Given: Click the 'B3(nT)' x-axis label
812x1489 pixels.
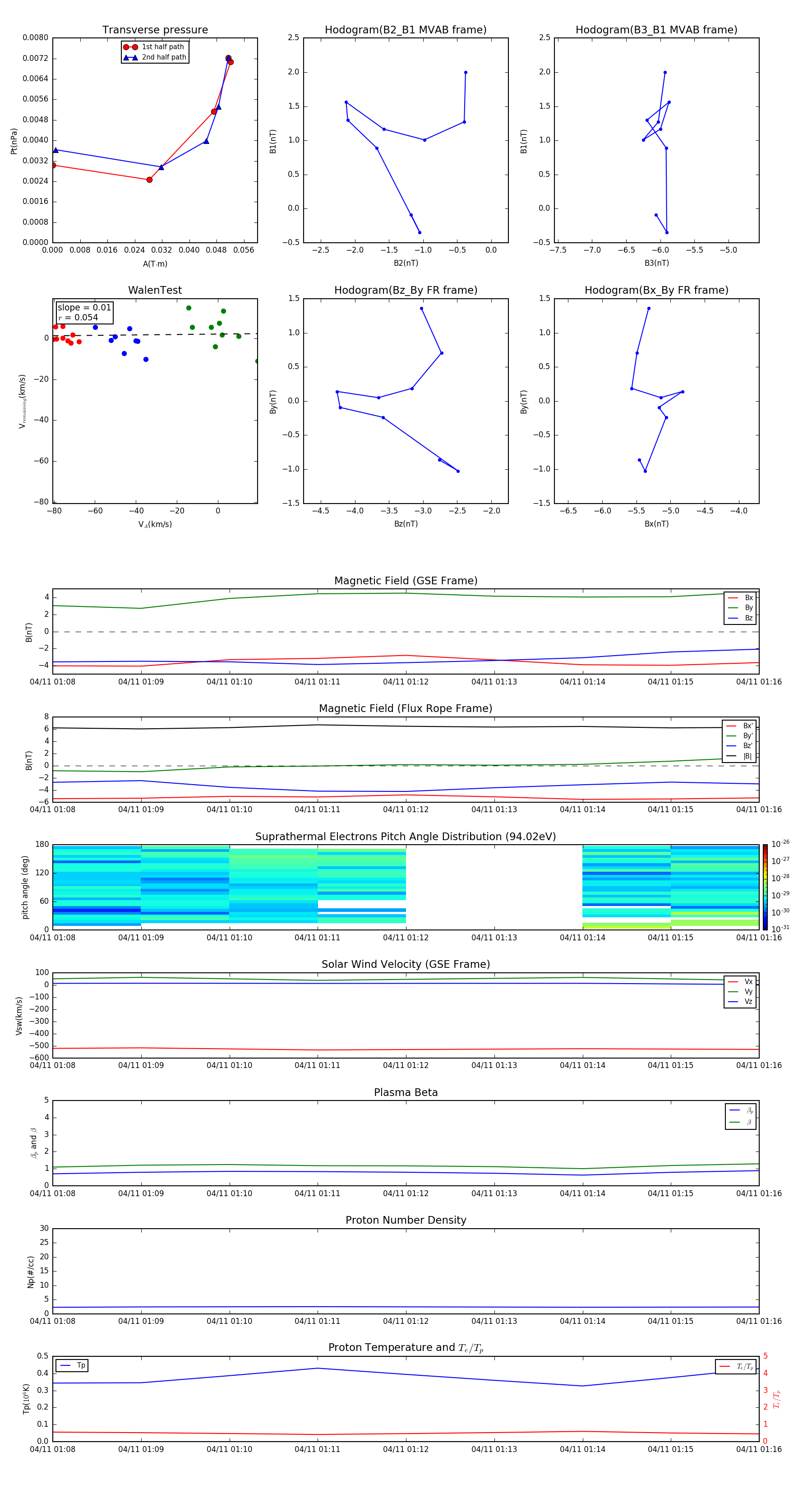Looking at the screenshot, I should point(656,263).
